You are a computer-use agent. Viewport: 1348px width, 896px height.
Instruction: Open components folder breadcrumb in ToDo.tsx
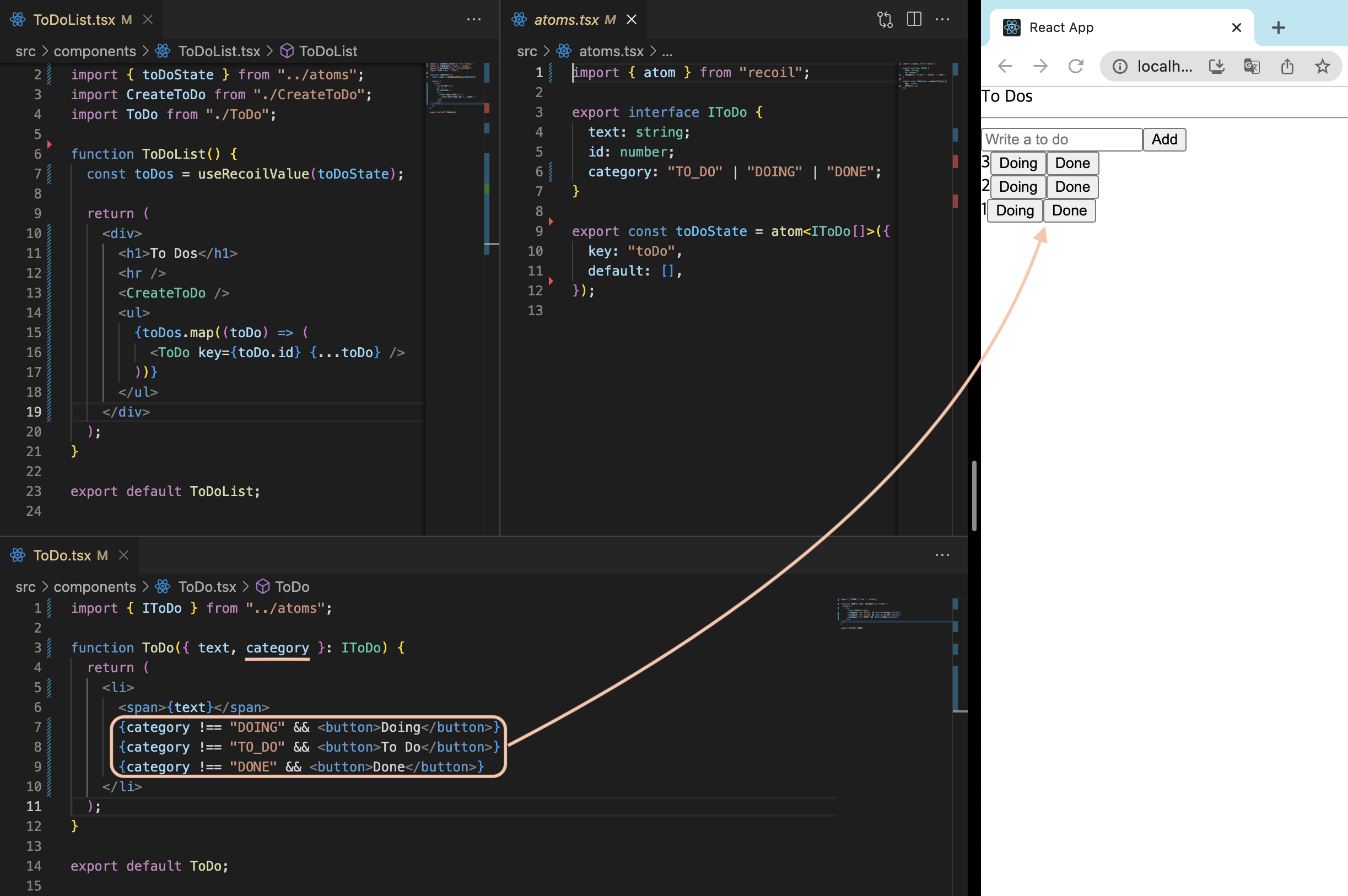click(95, 587)
